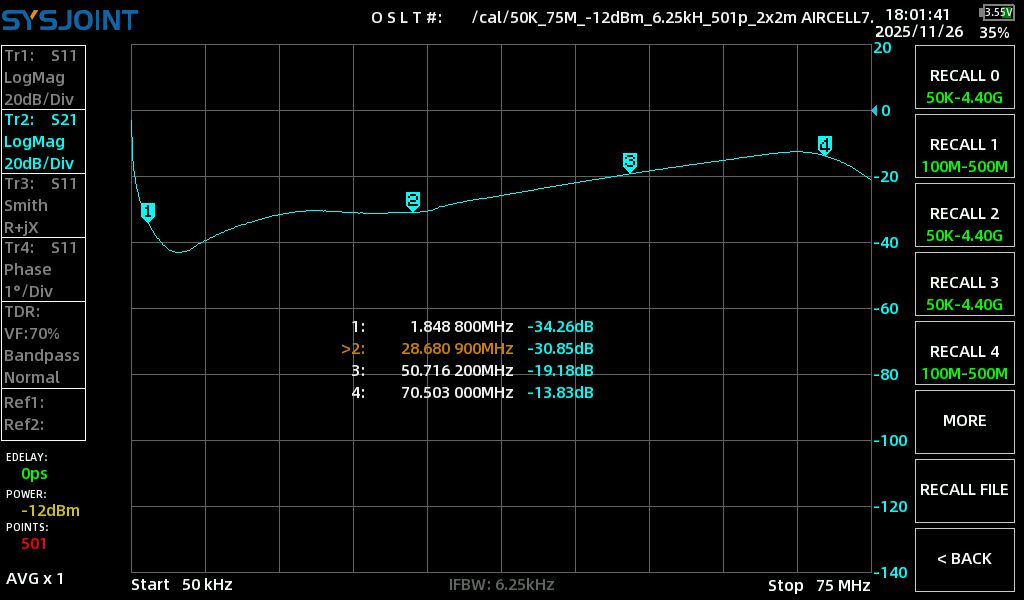Open the Ref1 Ref2 reference panel
The height and width of the screenshot is (600, 1024).
(43, 413)
